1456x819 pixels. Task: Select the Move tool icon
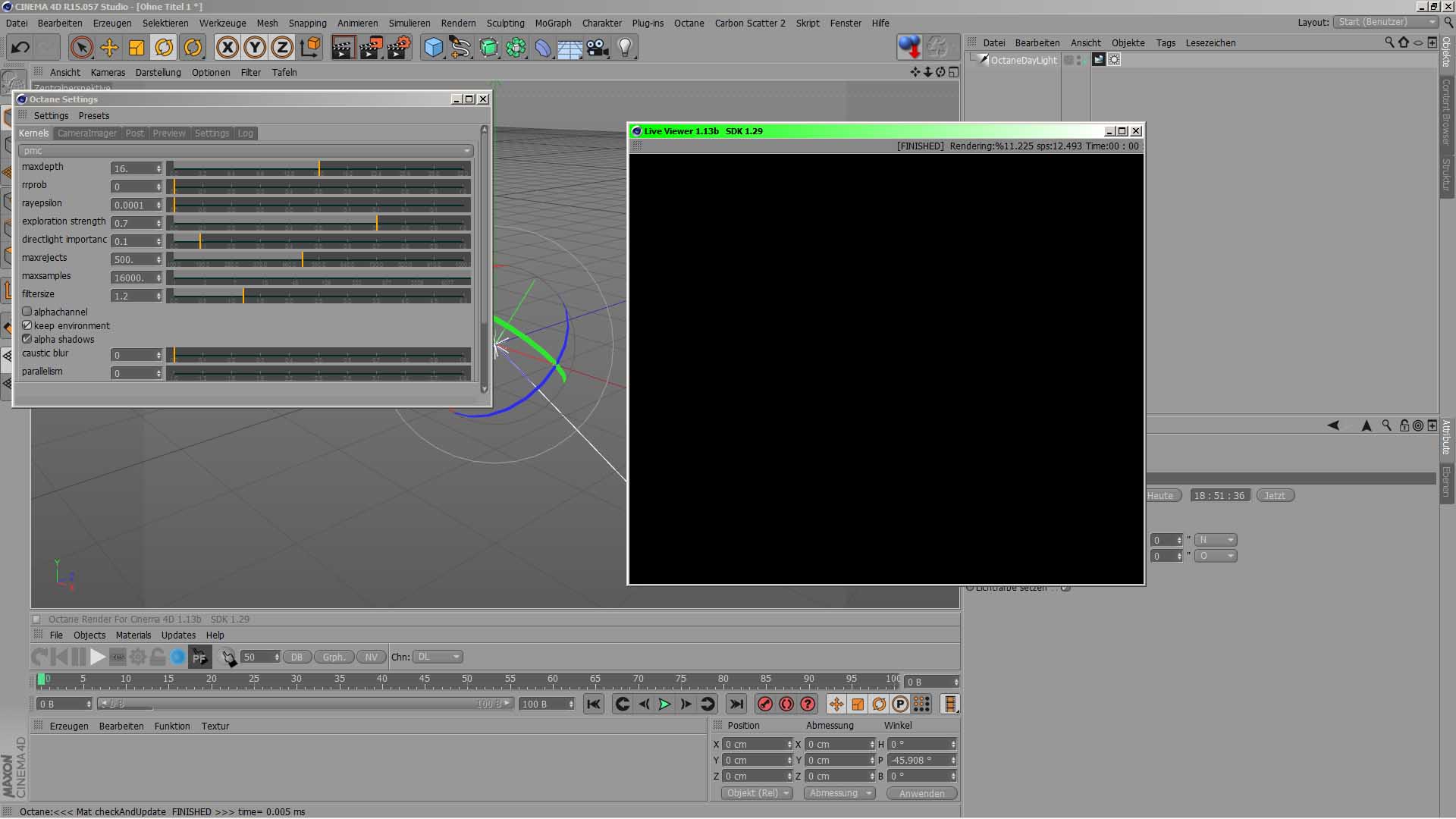[x=109, y=48]
